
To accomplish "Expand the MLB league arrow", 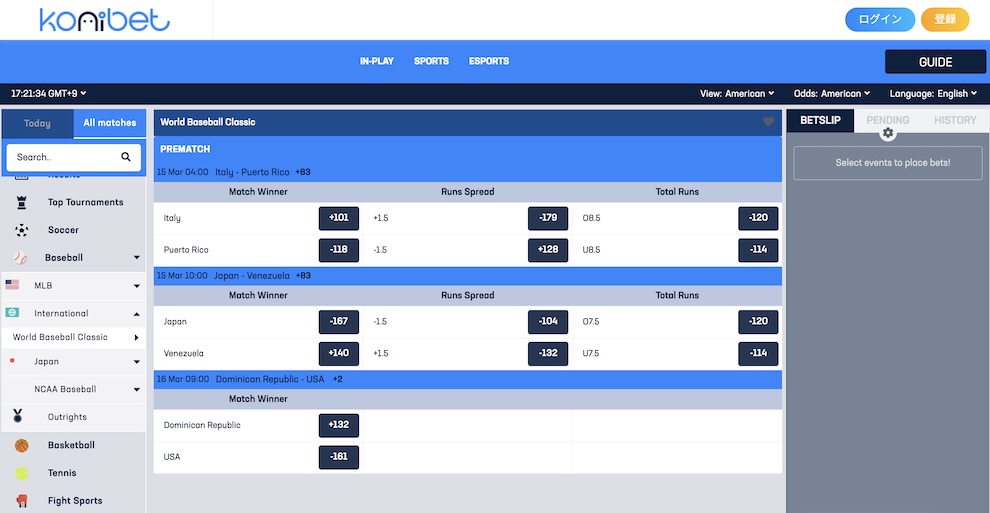I will click(137, 286).
